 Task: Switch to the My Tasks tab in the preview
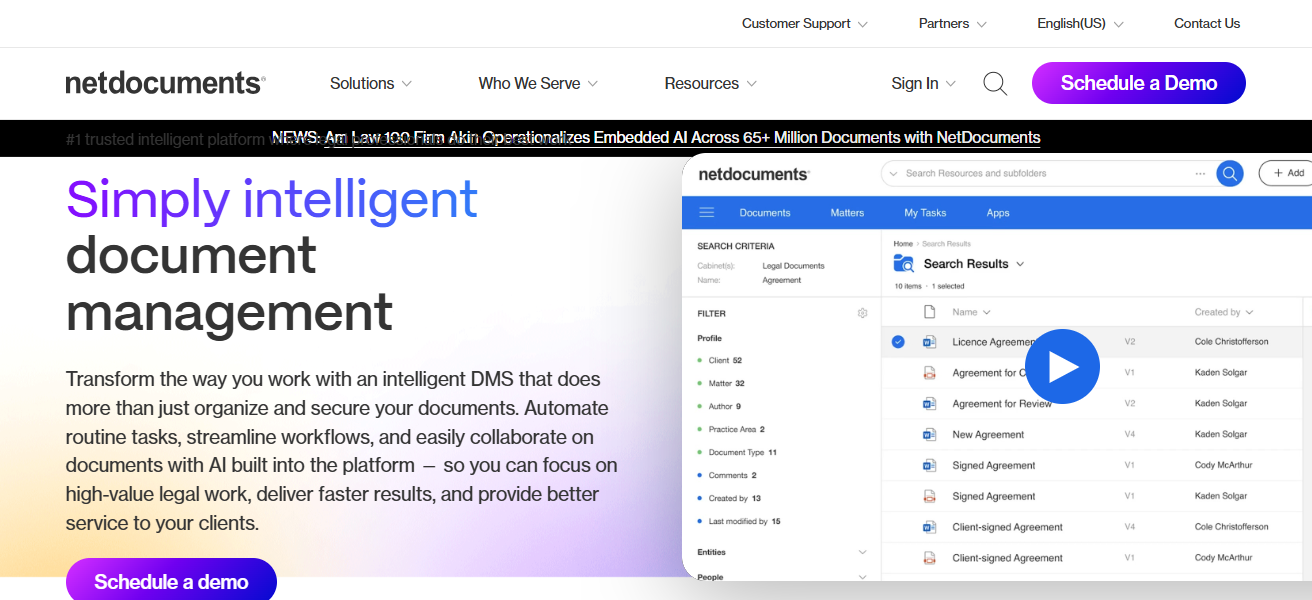click(x=925, y=213)
